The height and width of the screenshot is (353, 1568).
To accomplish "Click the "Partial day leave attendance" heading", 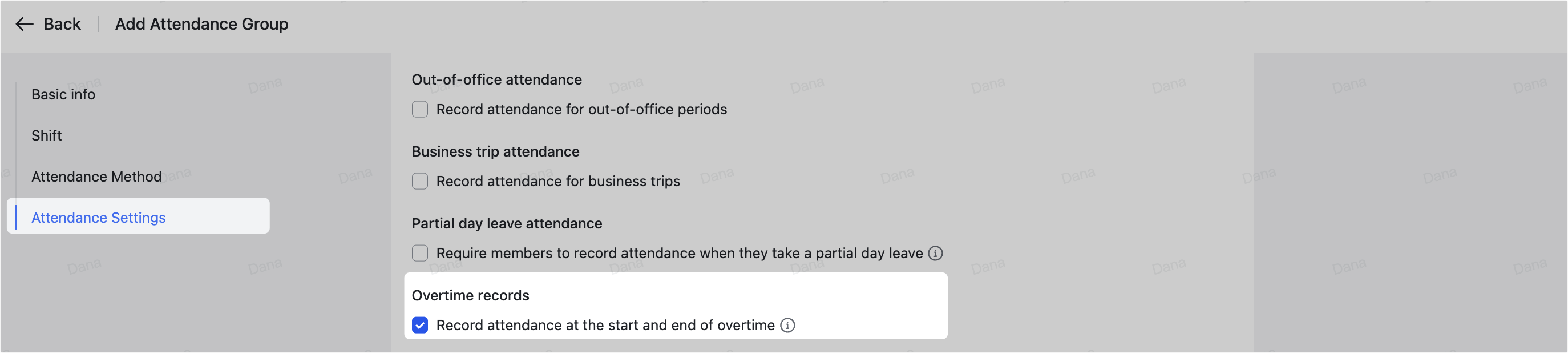I will pos(507,223).
